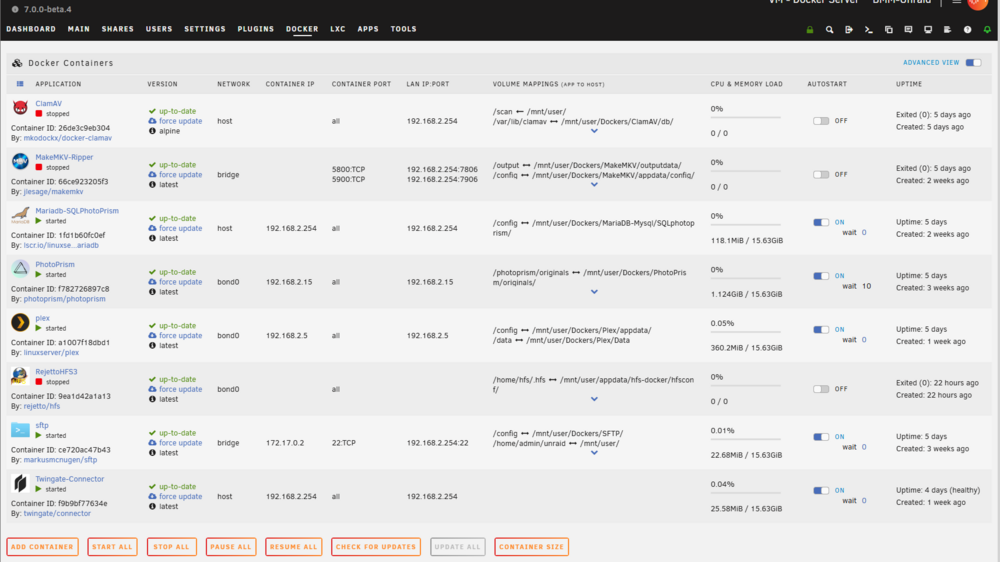1000x562 pixels.
Task: Click the help question mark icon
Action: tap(967, 29)
